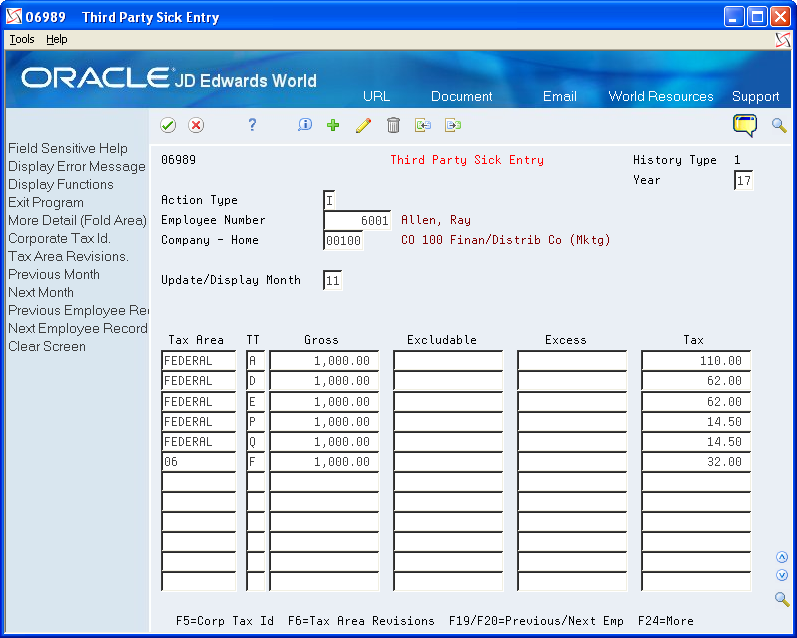
Task: Click the bottom right magnifier icon
Action: 782,599
